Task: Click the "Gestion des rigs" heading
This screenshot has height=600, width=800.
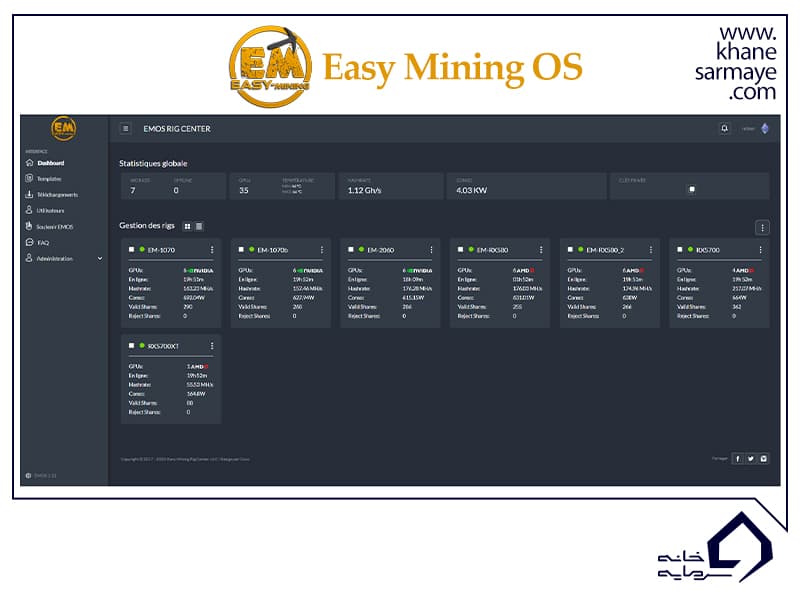Action: [x=147, y=226]
